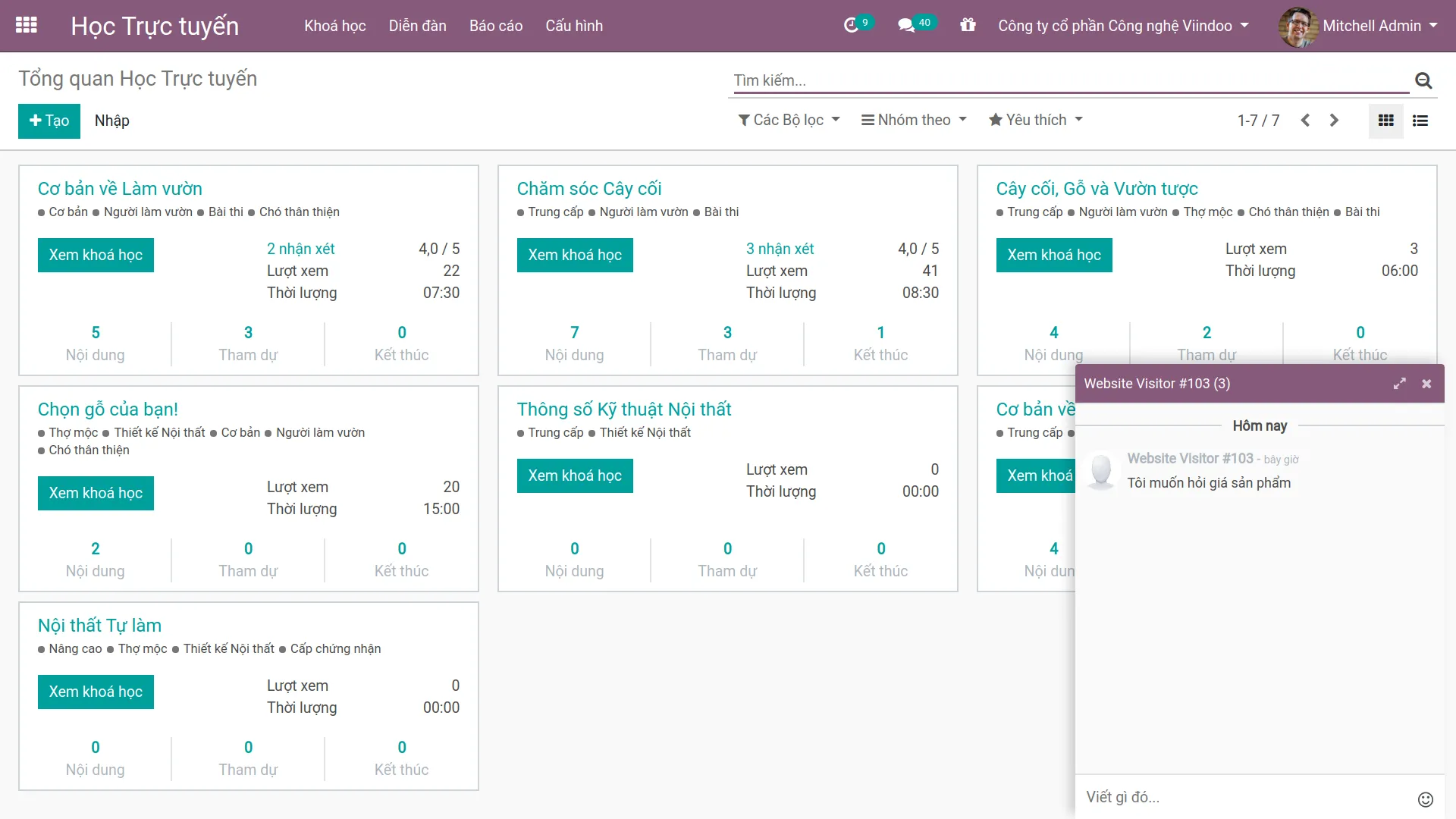This screenshot has height=819, width=1456.
Task: View course Cơ bản về Làm vườn
Action: (x=96, y=255)
